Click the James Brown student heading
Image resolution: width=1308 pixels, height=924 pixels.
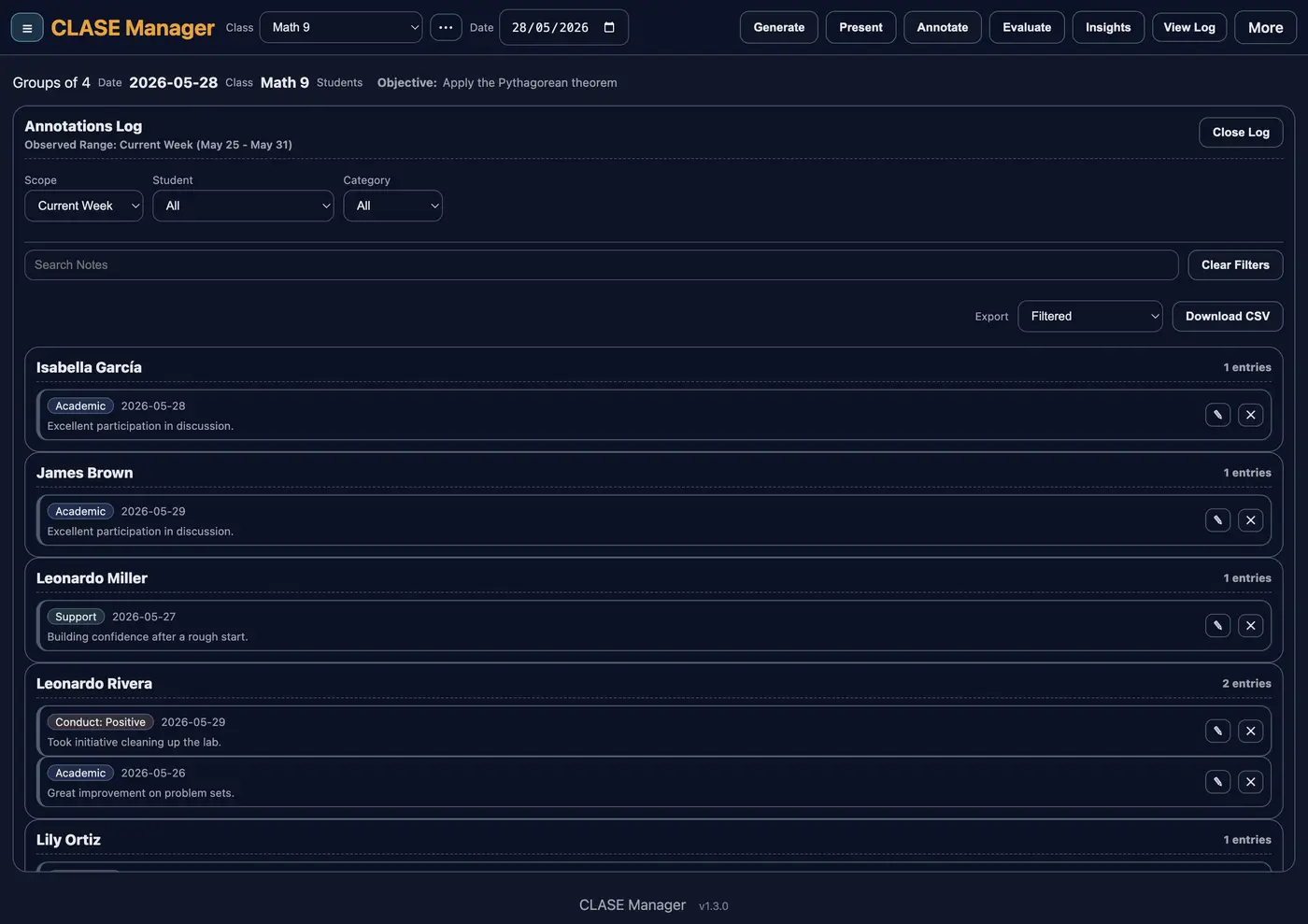click(84, 473)
